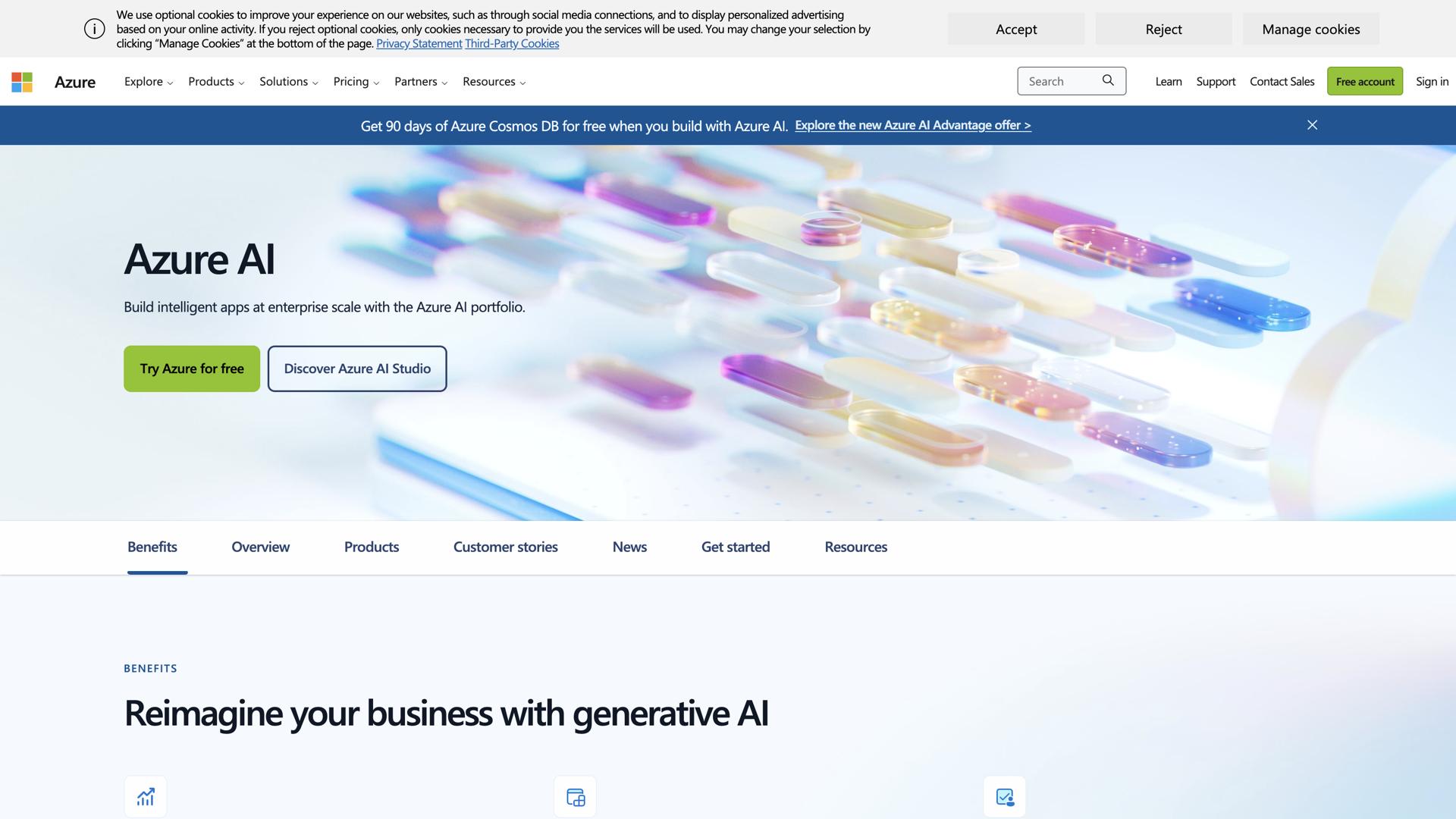This screenshot has width=1456, height=819.
Task: Switch to the Customer stories tab
Action: pos(505,547)
